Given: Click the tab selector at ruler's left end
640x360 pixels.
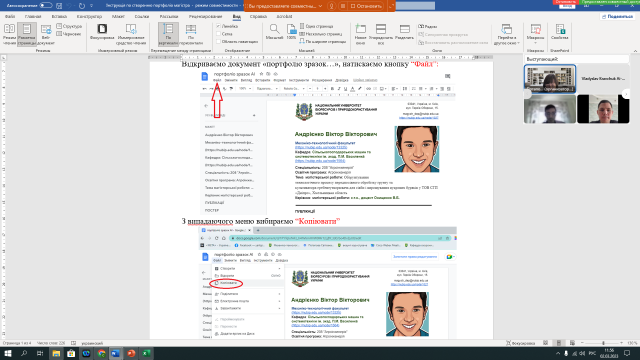Looking at the screenshot, I should pyautogui.click(x=4, y=58).
